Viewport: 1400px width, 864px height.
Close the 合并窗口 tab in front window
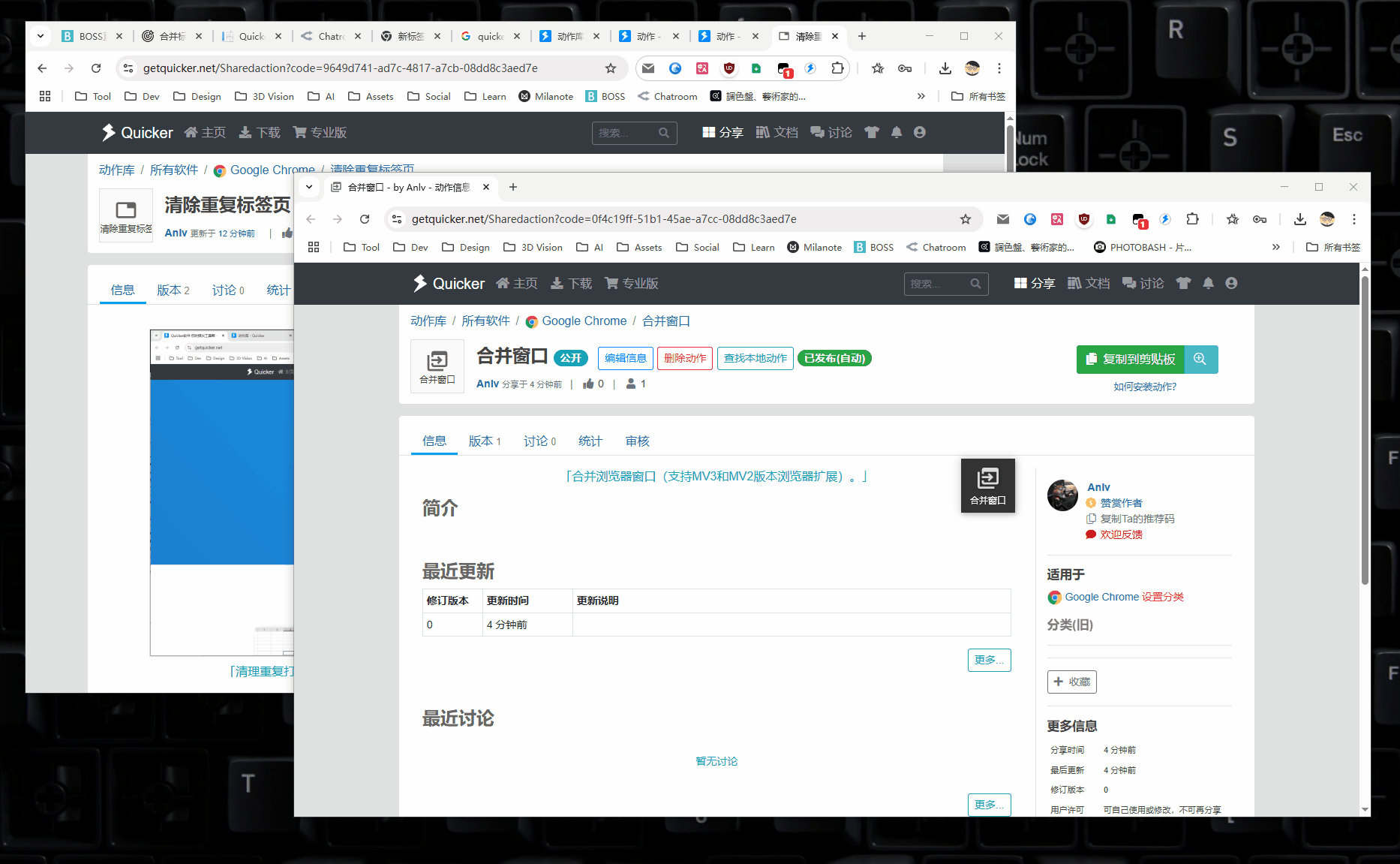486,187
